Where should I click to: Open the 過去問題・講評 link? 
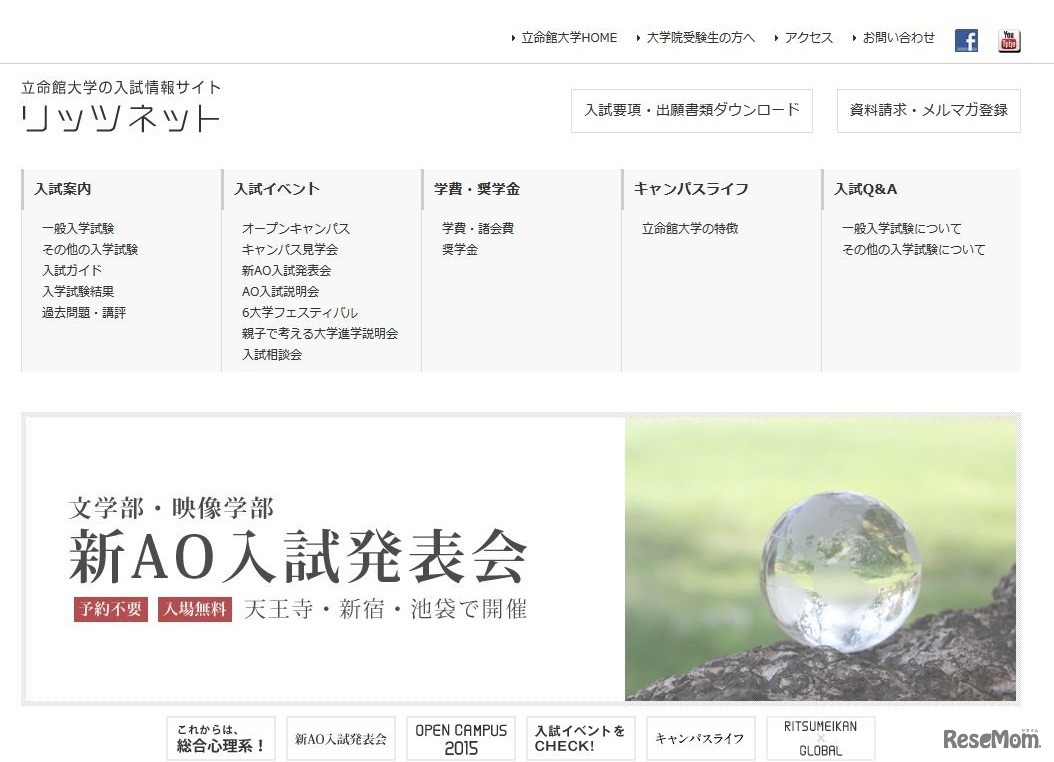point(84,312)
